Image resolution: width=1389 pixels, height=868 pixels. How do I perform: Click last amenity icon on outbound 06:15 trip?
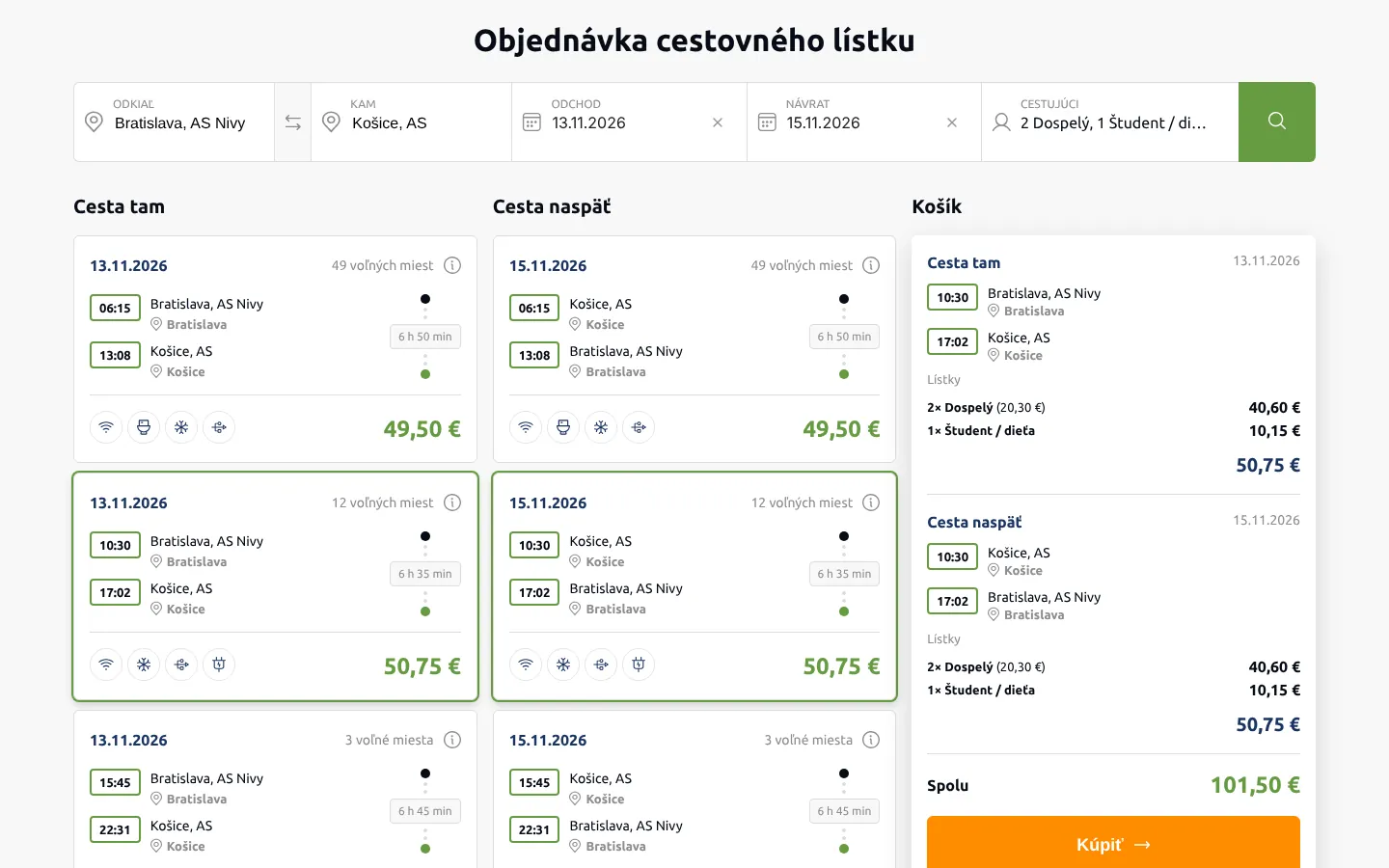pyautogui.click(x=219, y=427)
